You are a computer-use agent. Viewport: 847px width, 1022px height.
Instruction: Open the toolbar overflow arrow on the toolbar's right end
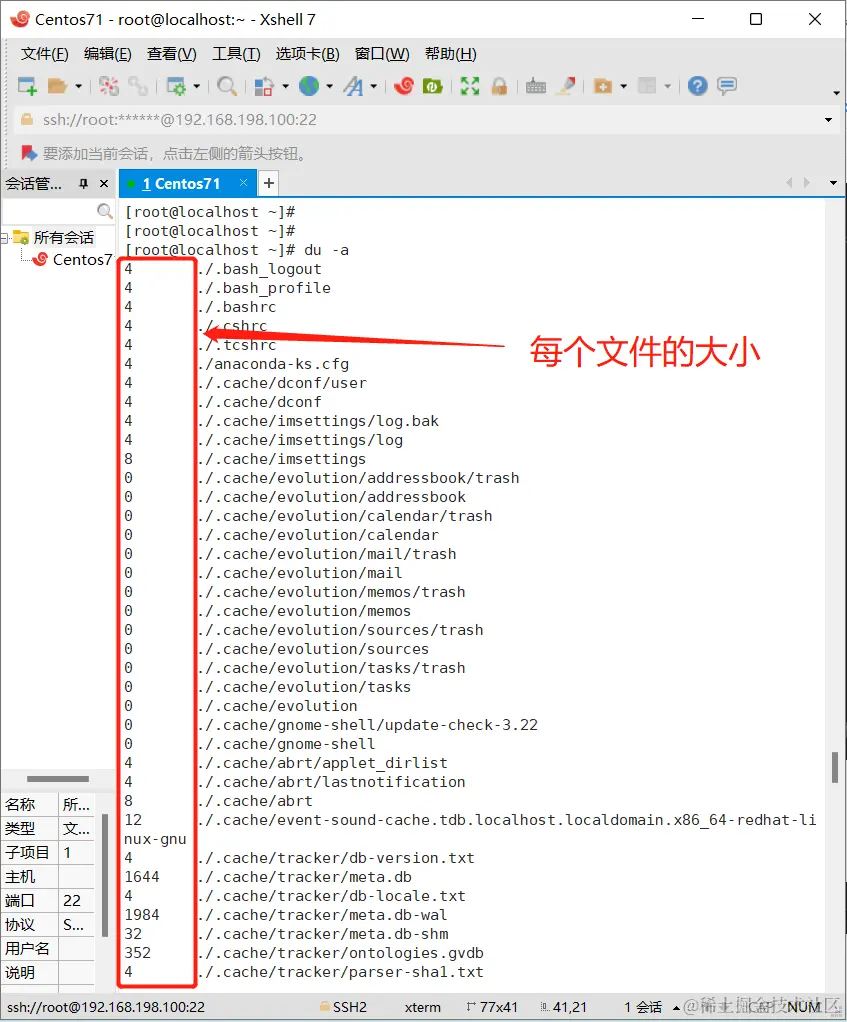(x=837, y=93)
